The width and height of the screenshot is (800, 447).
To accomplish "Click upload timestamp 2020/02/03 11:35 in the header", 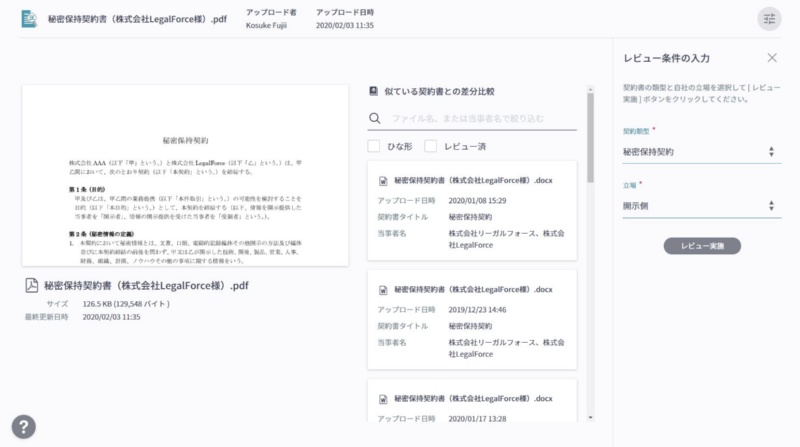I will [344, 26].
